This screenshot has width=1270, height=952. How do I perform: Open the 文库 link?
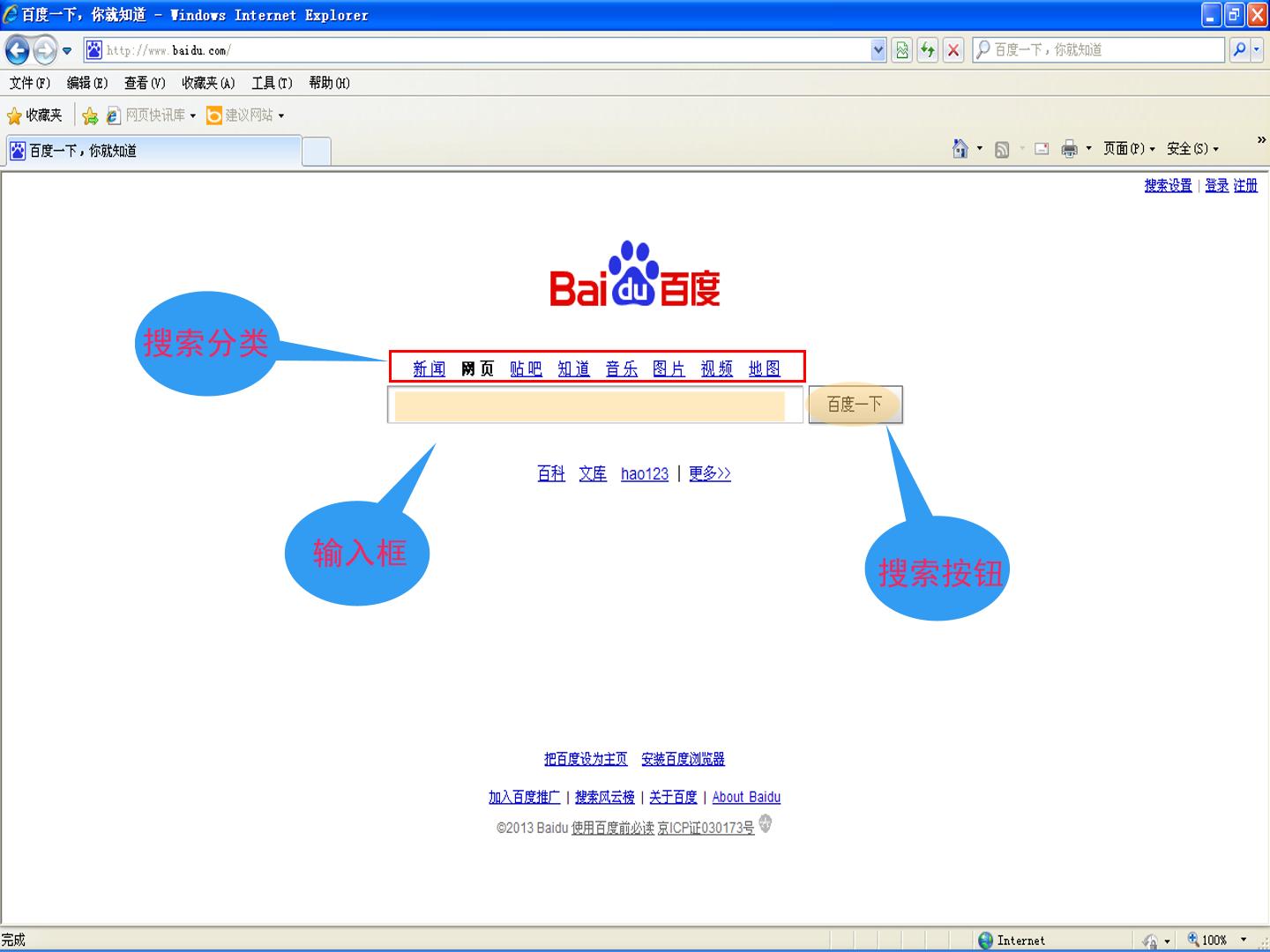[593, 474]
